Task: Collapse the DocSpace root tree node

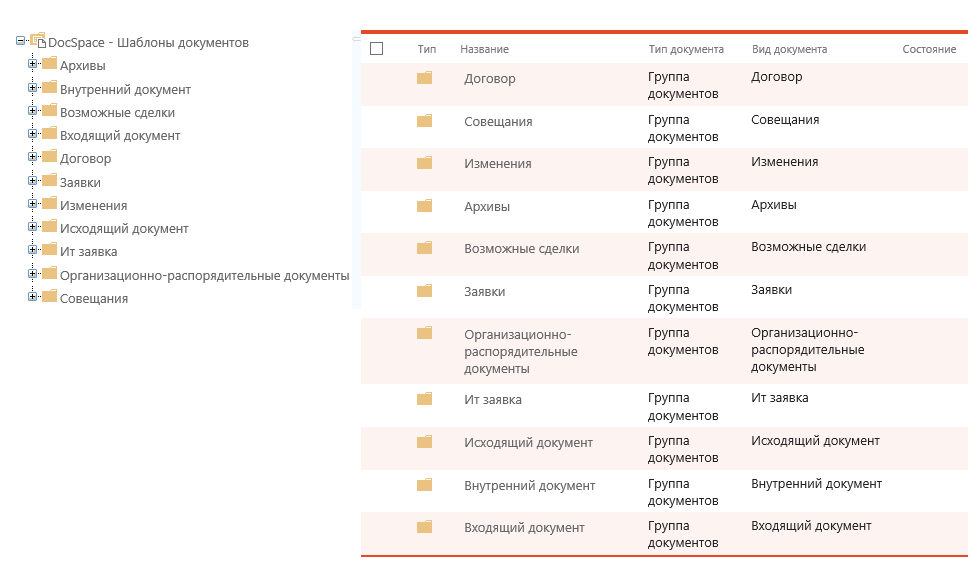Action: 20,40
